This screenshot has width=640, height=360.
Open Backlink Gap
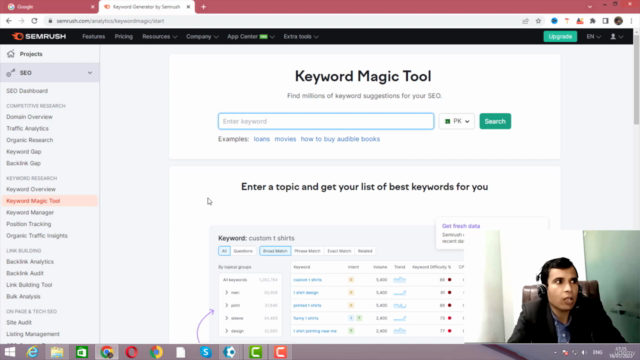coord(23,163)
